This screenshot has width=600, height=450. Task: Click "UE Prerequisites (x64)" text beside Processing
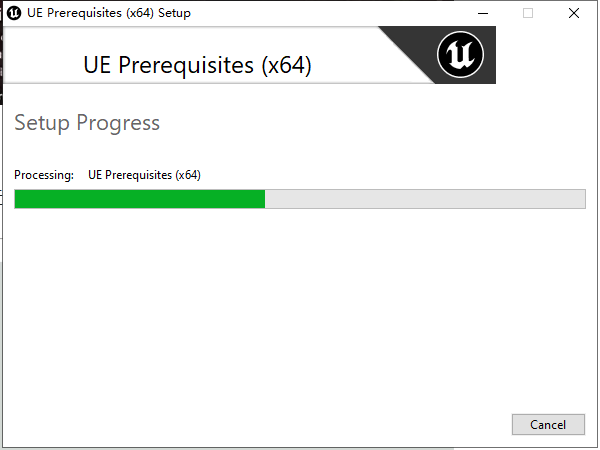pos(144,175)
